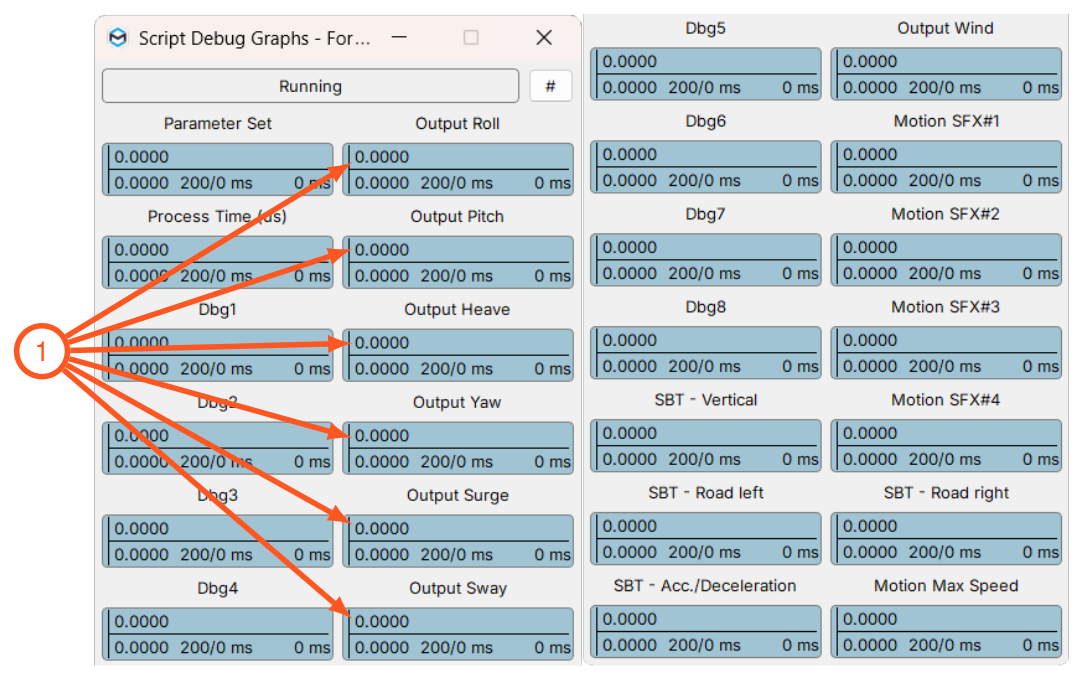Click the Motion Max Speed graph
Viewport: 1084px width, 680px height.
(x=946, y=632)
